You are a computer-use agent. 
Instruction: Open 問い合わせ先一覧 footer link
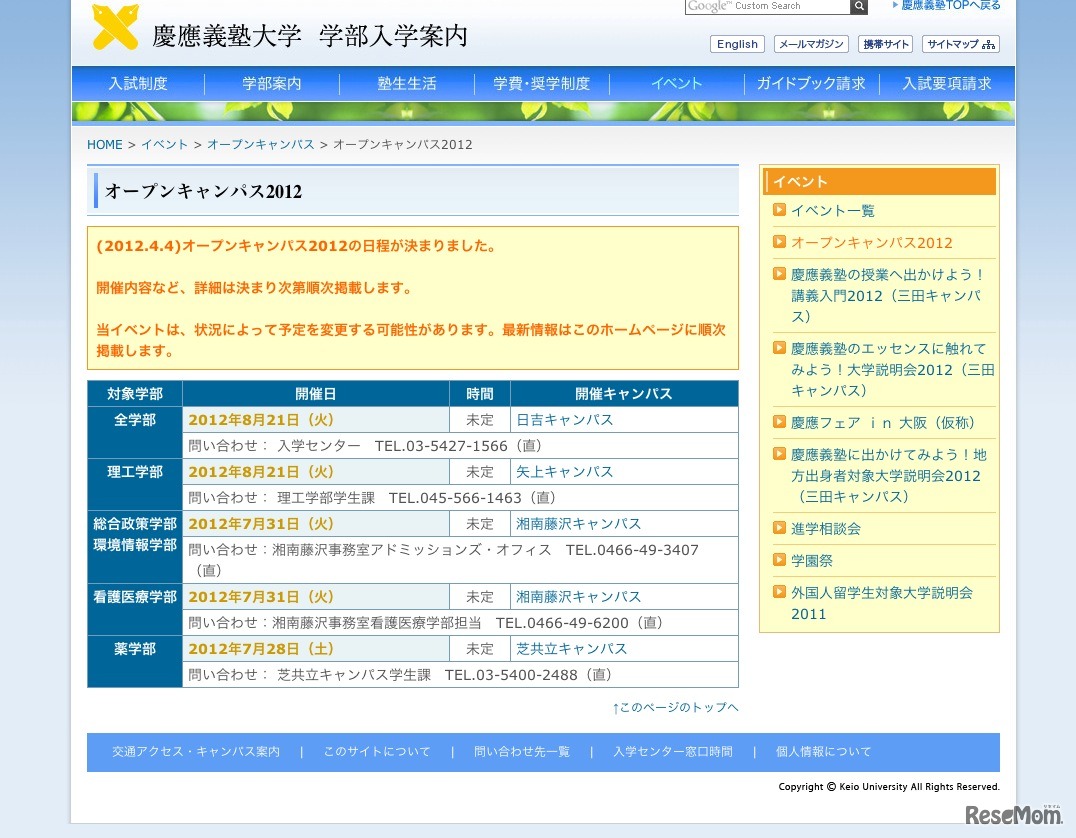(522, 752)
